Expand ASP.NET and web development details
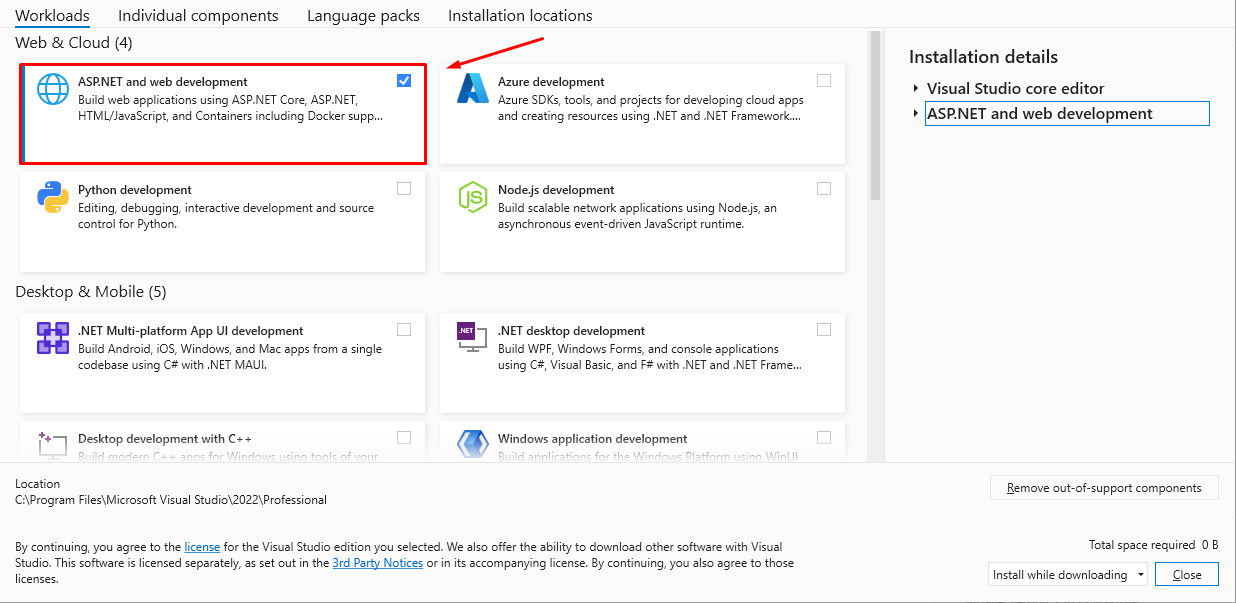The height and width of the screenshot is (603, 1236). pyautogui.click(x=916, y=114)
